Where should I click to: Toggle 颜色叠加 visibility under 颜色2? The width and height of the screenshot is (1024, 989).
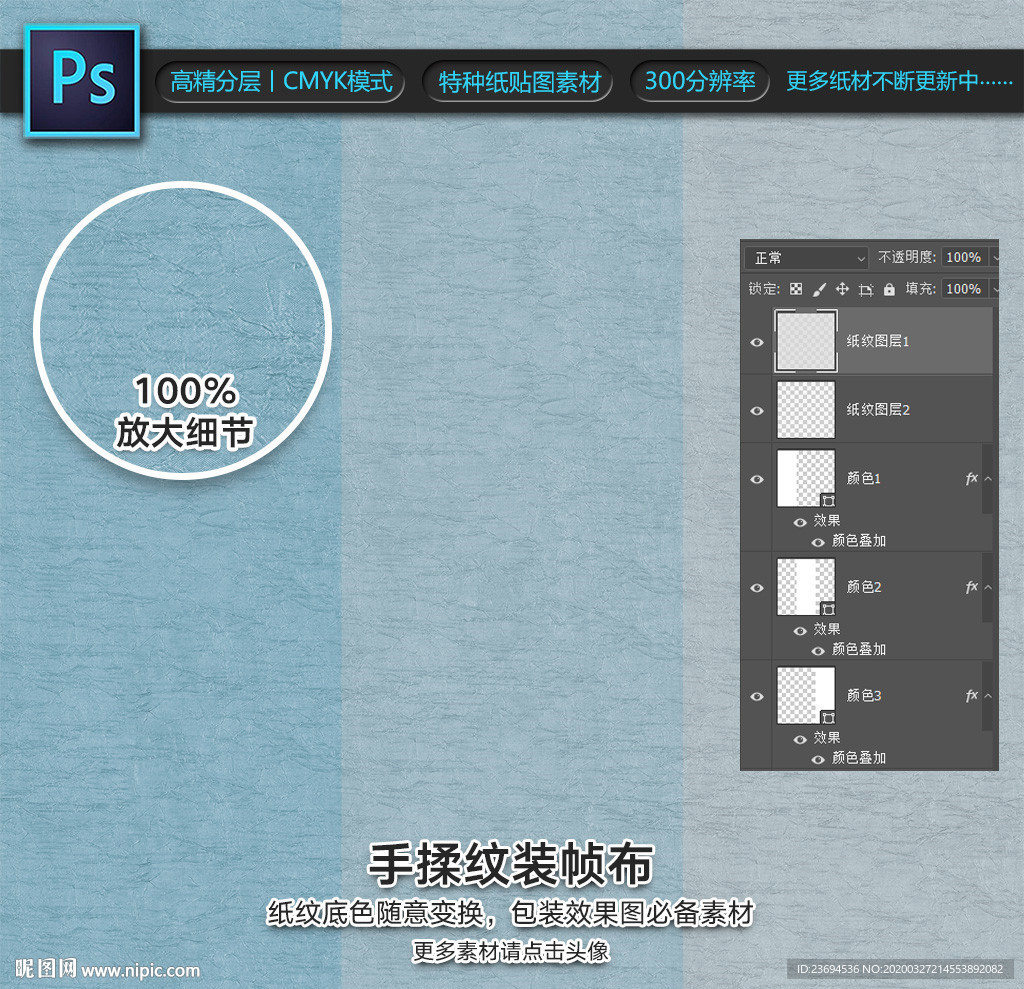(818, 651)
